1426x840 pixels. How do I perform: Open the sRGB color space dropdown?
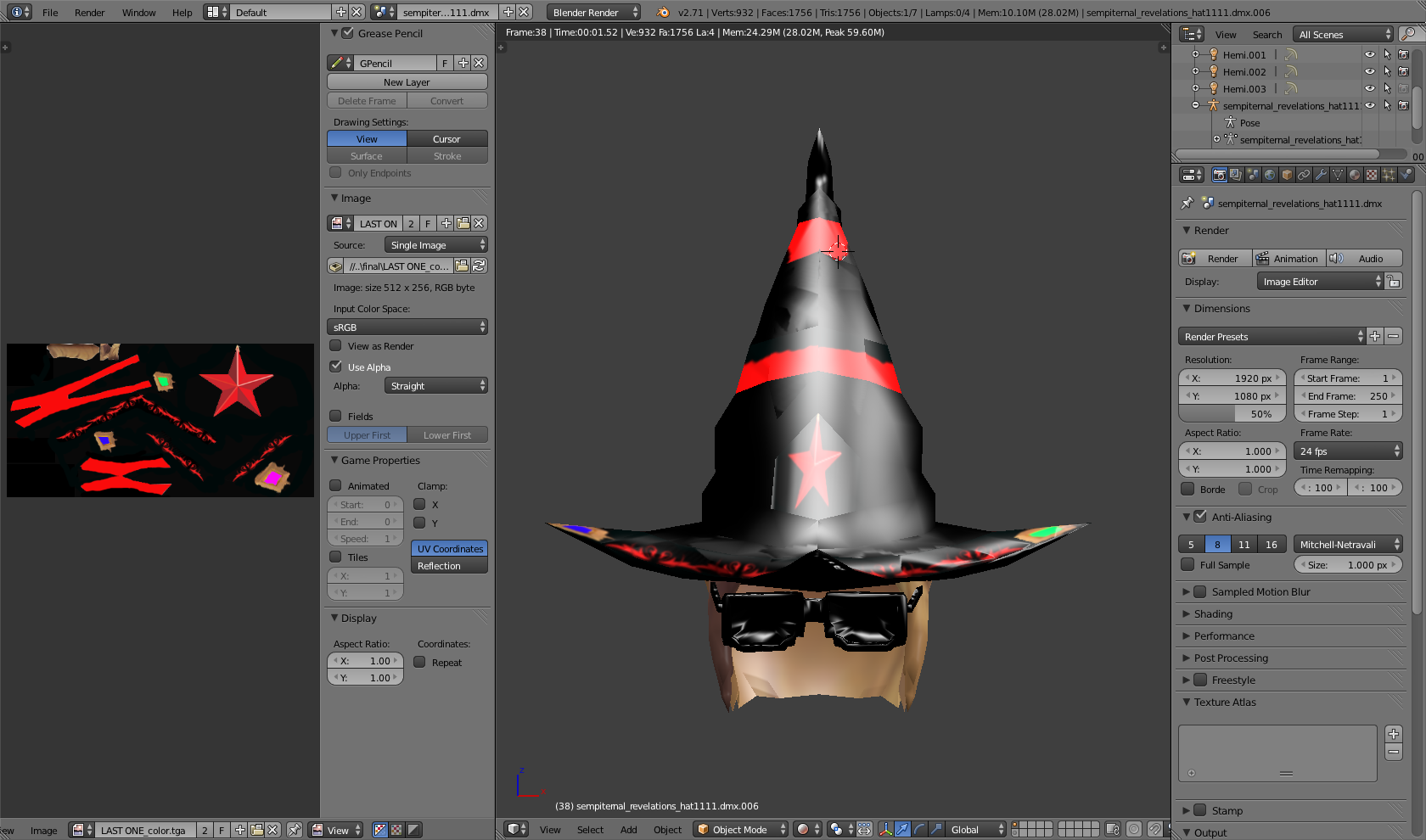click(407, 328)
